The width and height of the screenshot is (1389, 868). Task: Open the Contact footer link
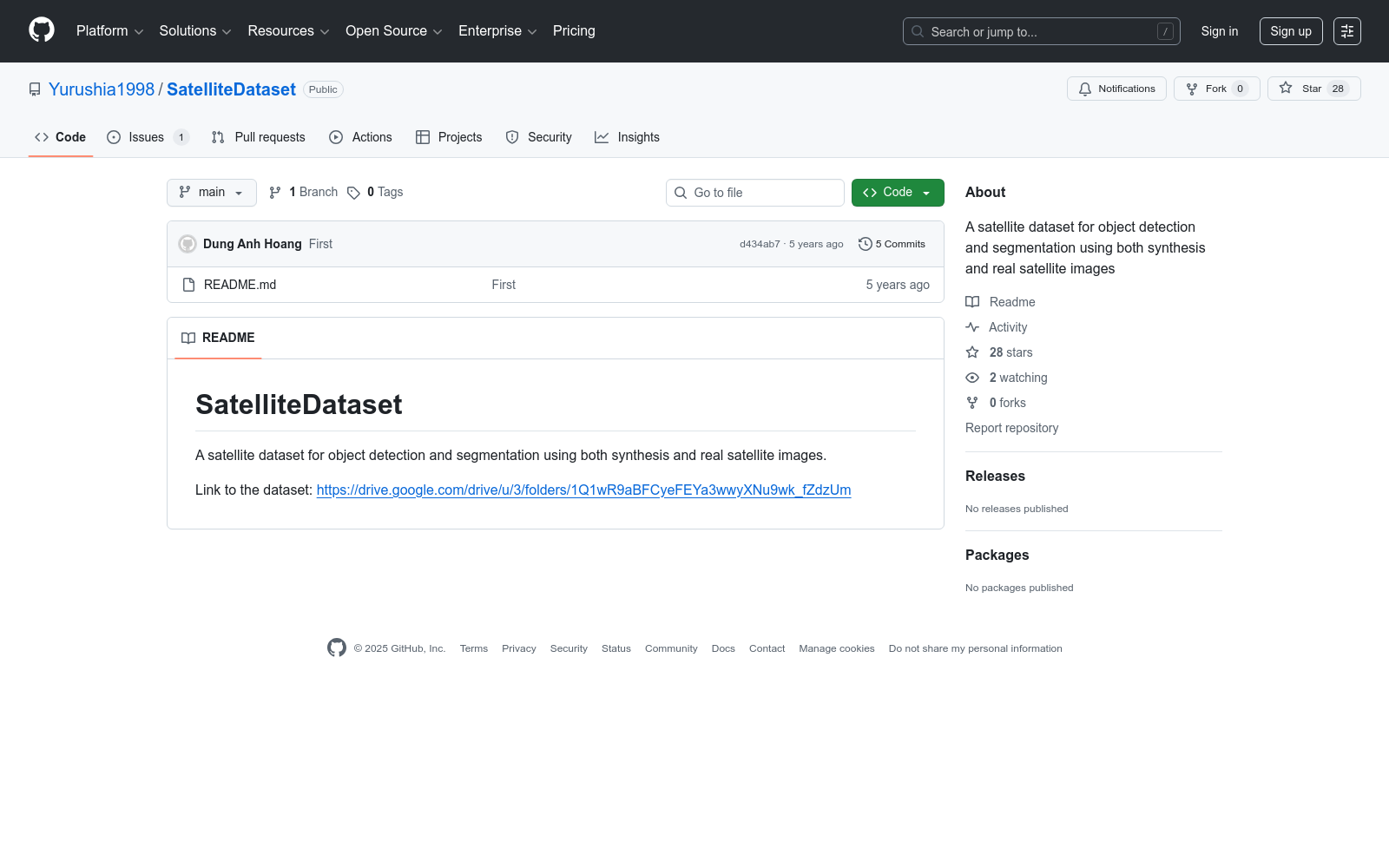pyautogui.click(x=767, y=648)
